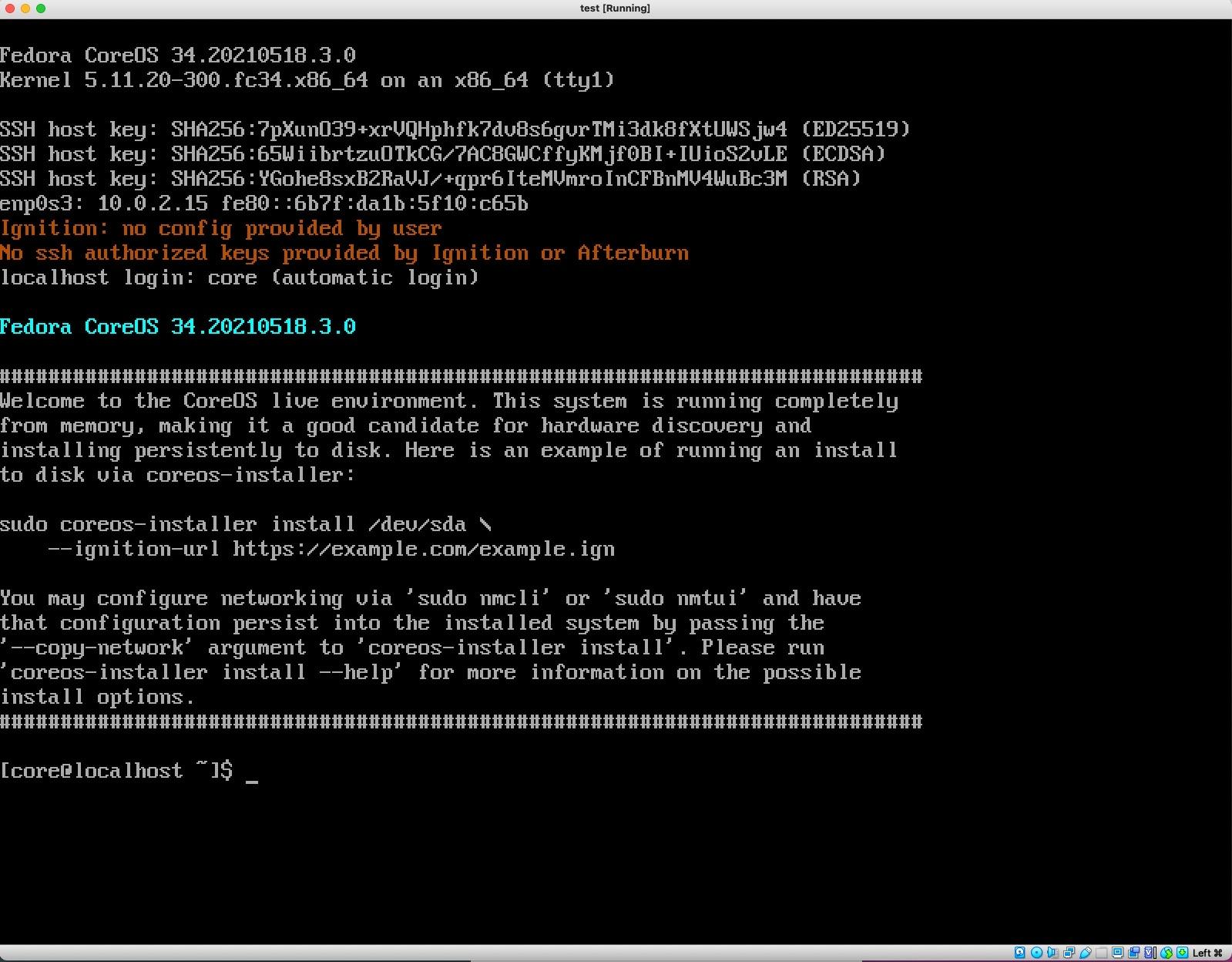Screen dimensions: 1232x962
Task: Click the ECDSA SSH host key line
Action: 443,154
